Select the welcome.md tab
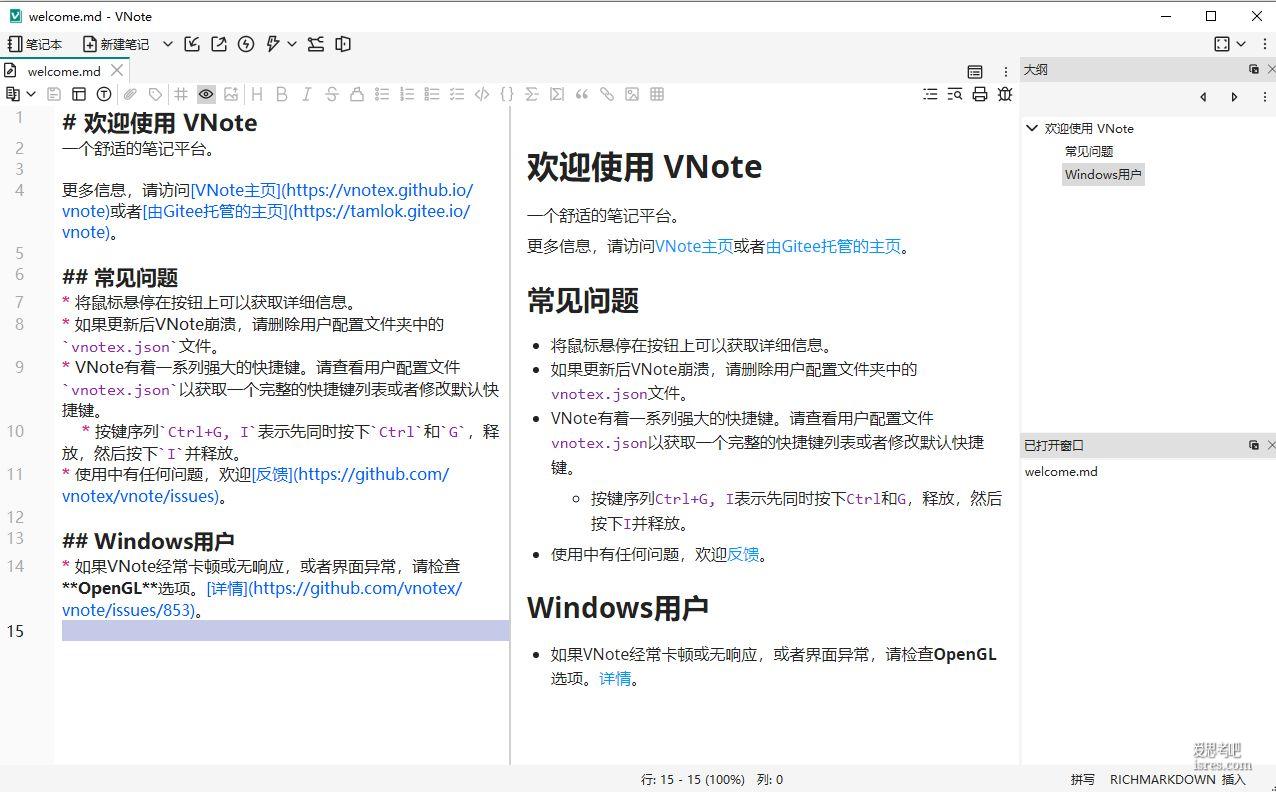The image size is (1276, 792). (64, 71)
